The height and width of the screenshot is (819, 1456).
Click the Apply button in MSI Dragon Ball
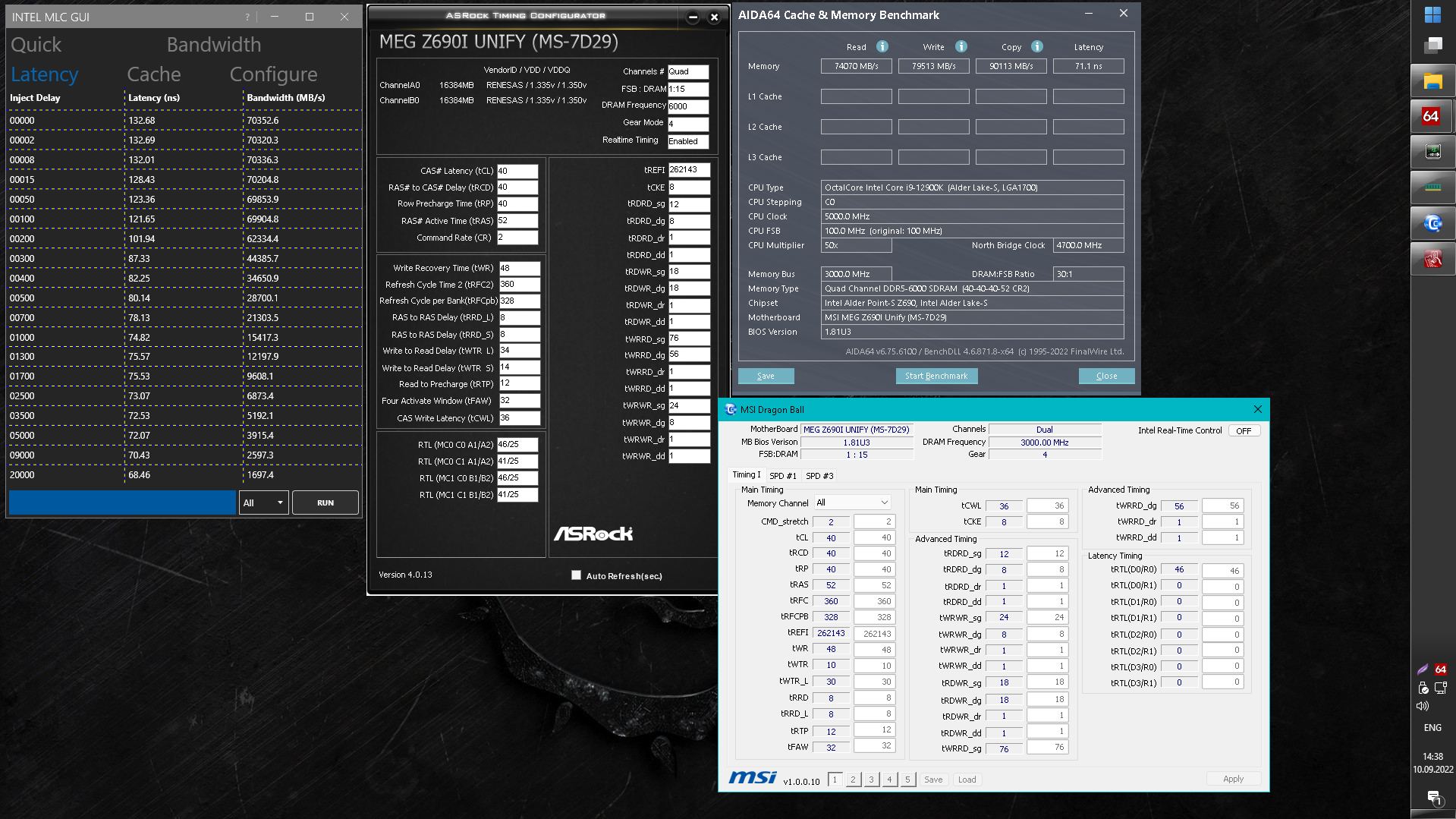pos(1233,779)
